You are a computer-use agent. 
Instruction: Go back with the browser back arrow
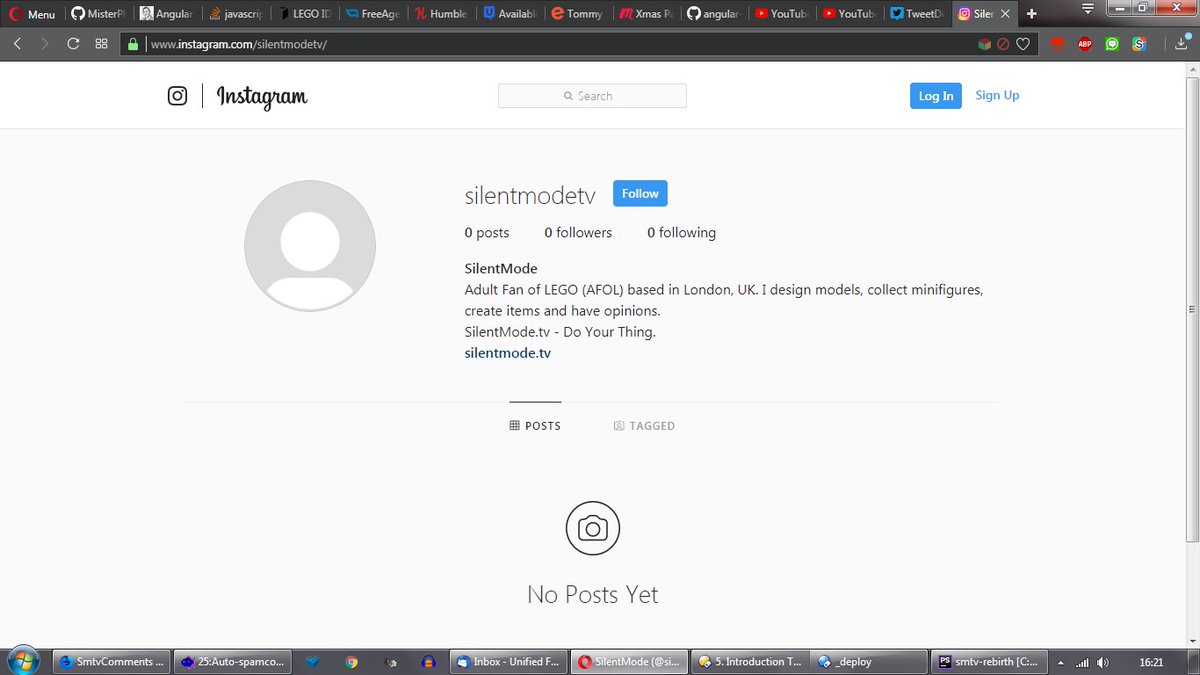pos(17,44)
